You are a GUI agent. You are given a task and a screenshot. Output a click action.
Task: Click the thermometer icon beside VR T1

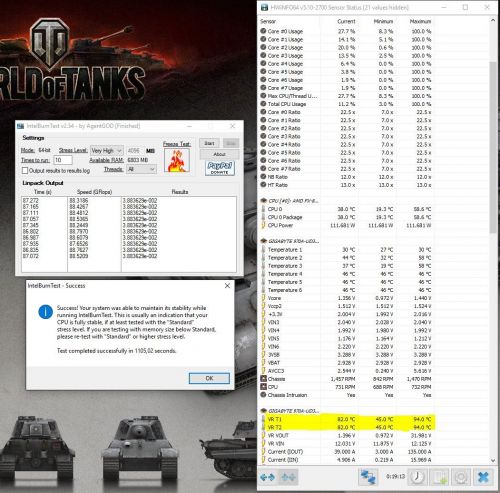click(x=263, y=419)
